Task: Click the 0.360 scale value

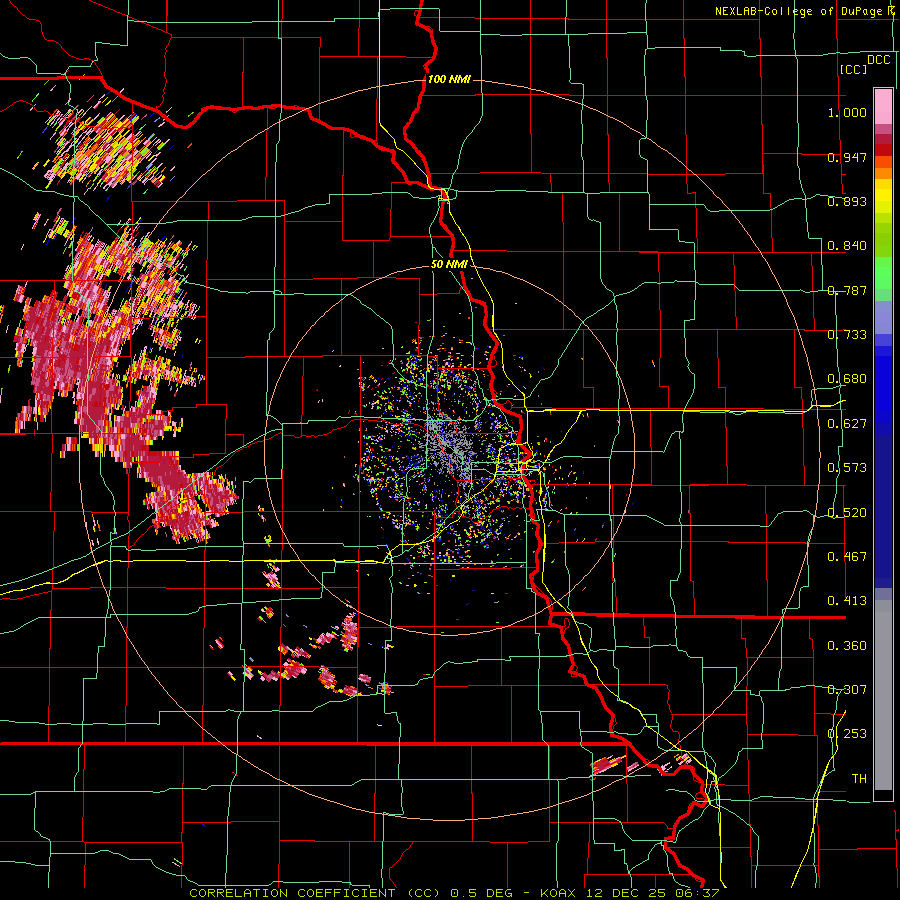Action: [847, 645]
